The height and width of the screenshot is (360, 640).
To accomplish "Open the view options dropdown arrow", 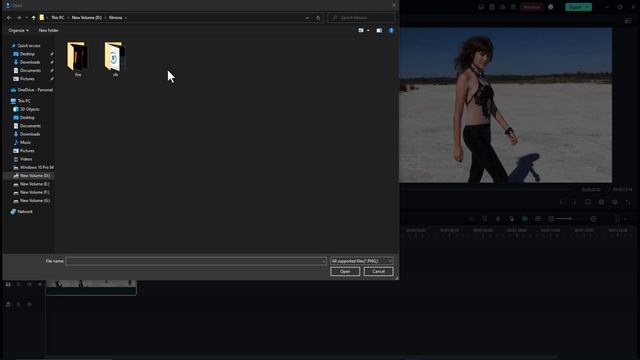I will click(x=368, y=31).
